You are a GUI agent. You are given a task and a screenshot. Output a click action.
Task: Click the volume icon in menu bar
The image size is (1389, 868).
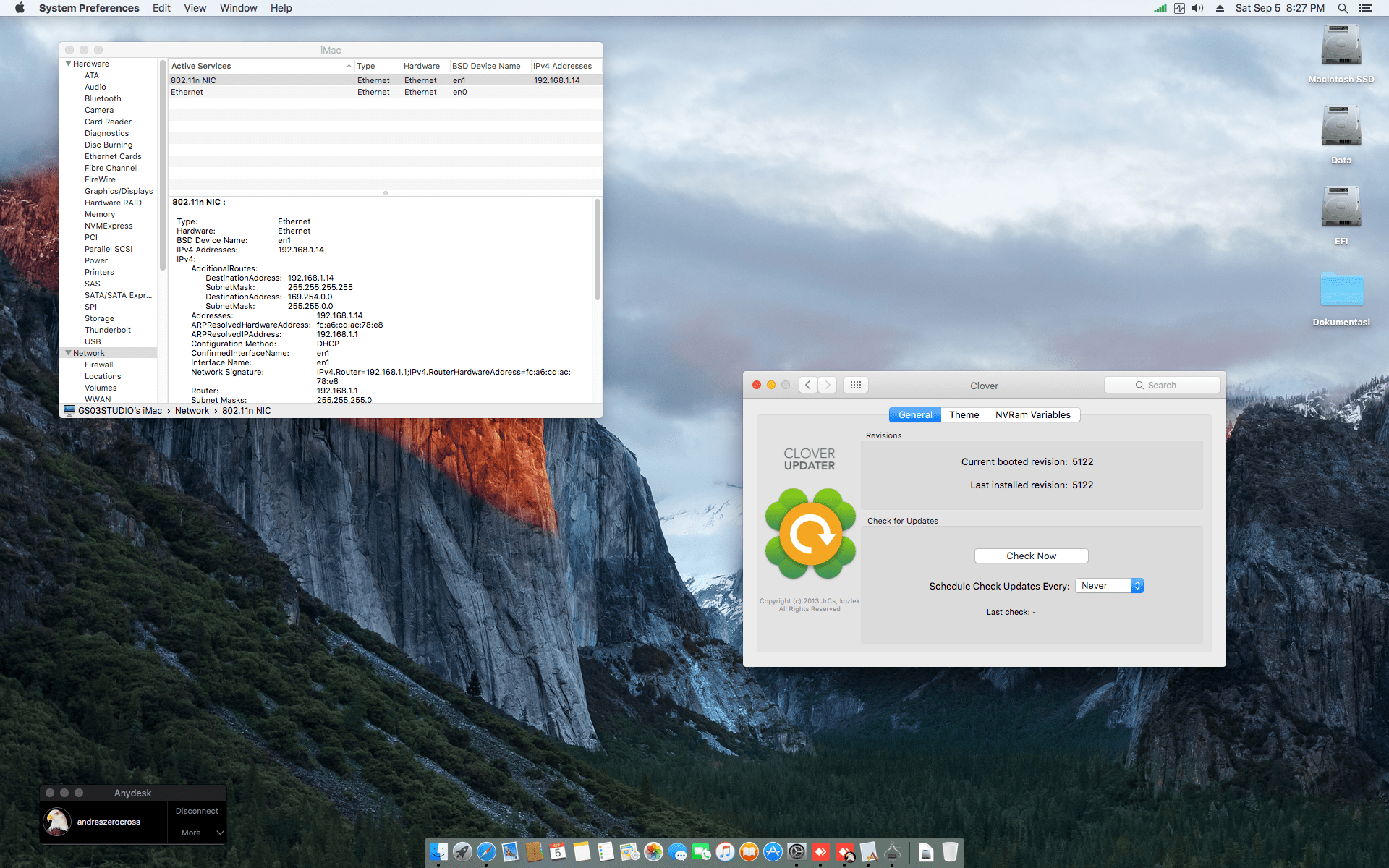tap(1198, 8)
